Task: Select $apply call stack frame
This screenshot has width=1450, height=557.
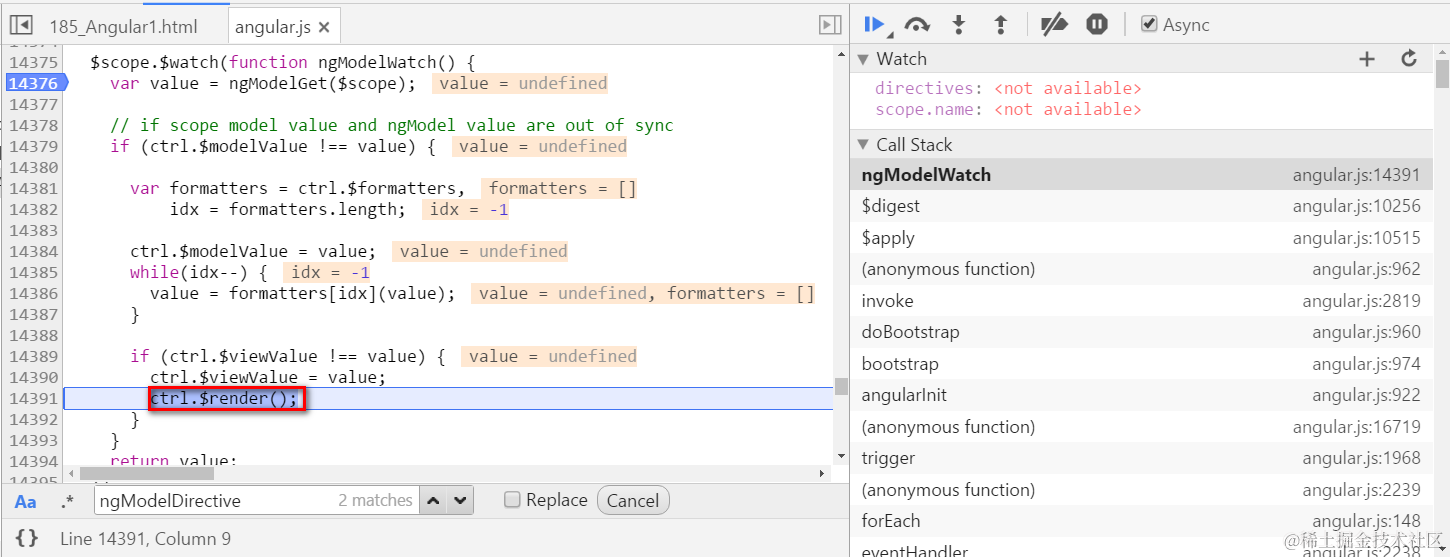Action: [1141, 238]
